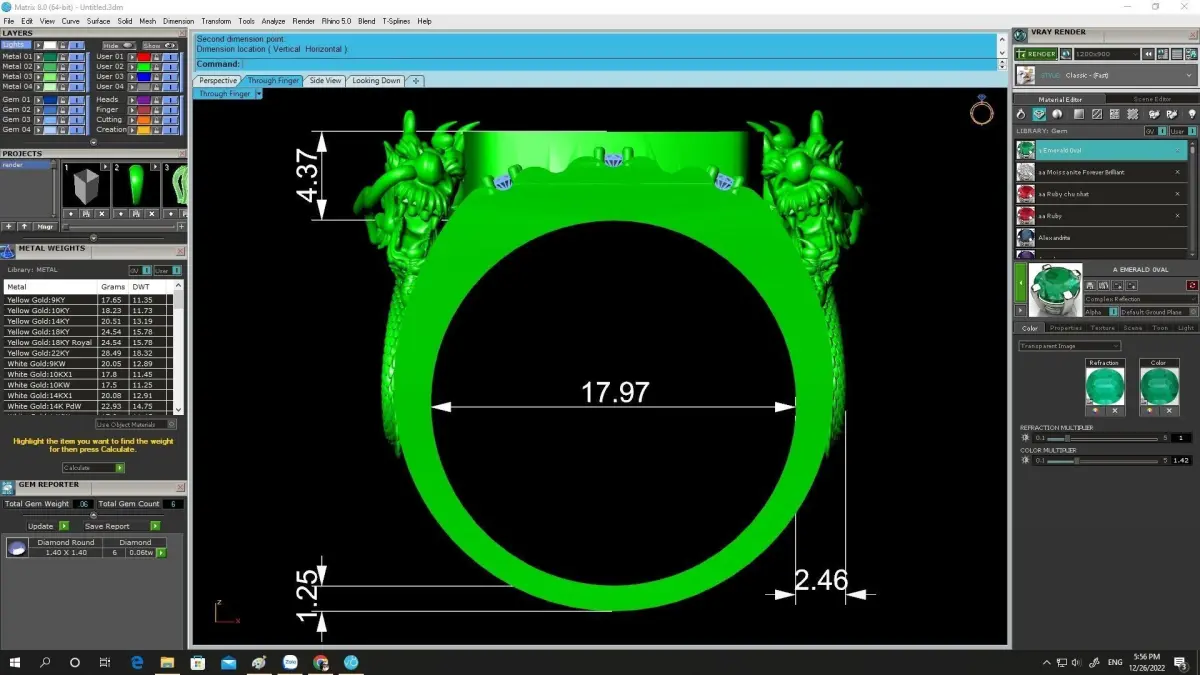Open the Properties tab in material settings
The width and height of the screenshot is (1200, 675).
1065,328
